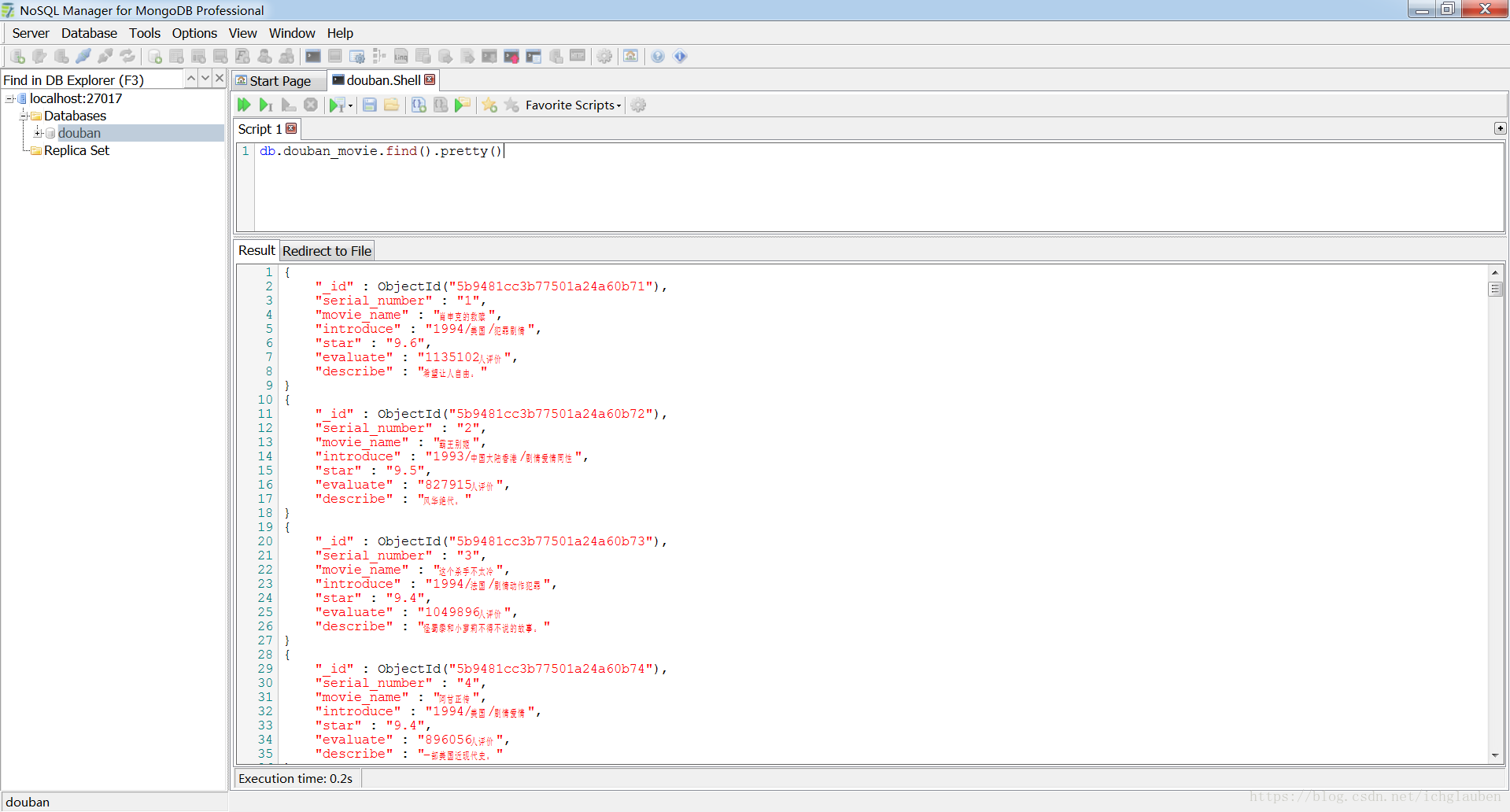The height and width of the screenshot is (812, 1510).
Task: Click the add-to-favorites star icon
Action: pos(489,105)
